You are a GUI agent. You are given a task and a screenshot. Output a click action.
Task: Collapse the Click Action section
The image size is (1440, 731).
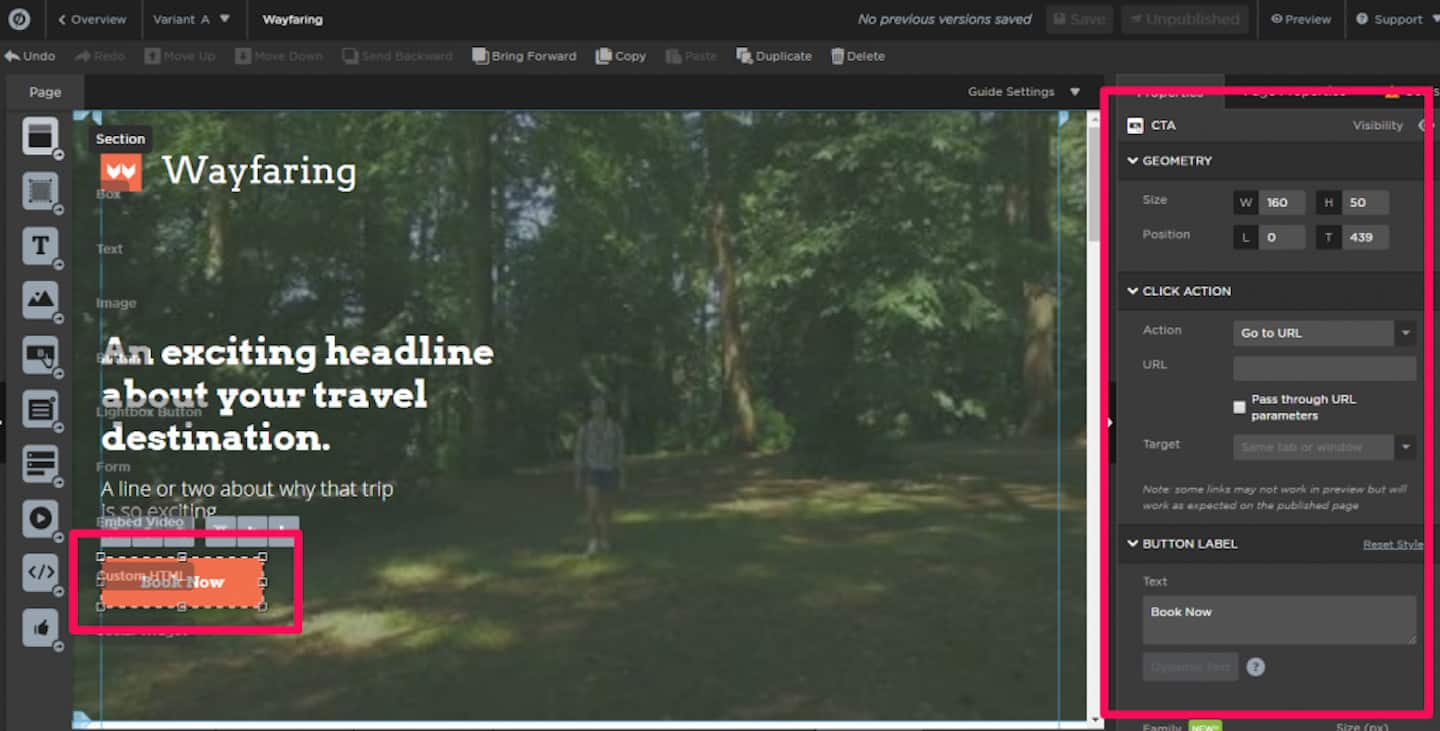1179,291
